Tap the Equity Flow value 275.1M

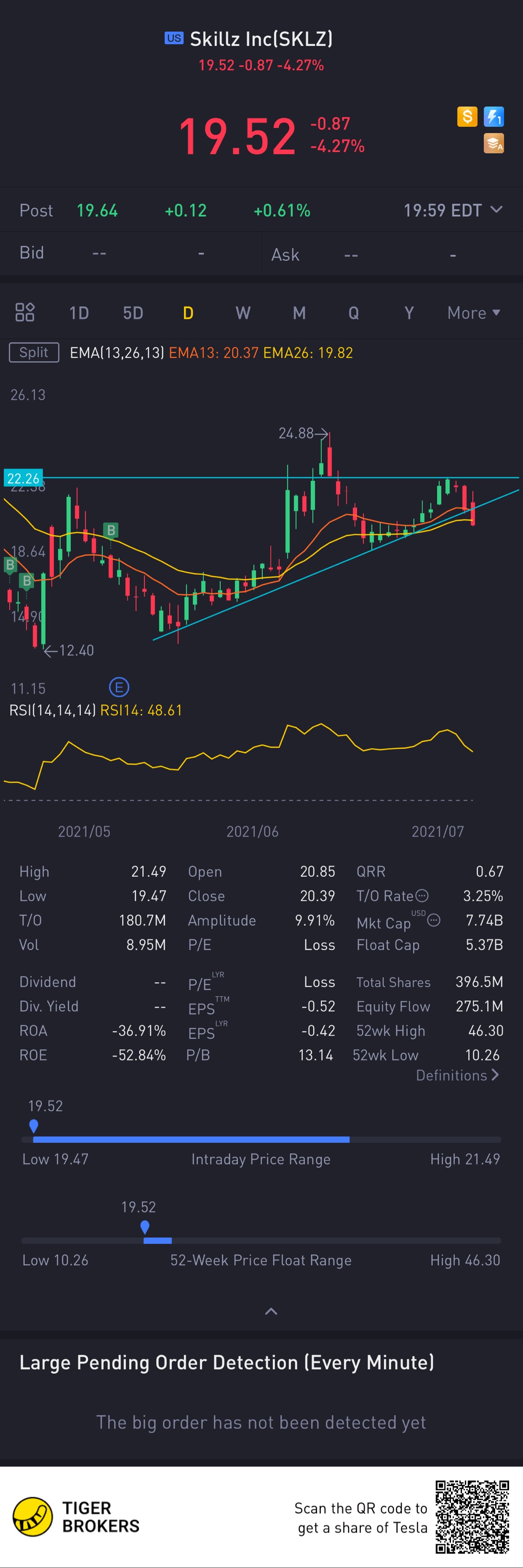coord(480,1006)
